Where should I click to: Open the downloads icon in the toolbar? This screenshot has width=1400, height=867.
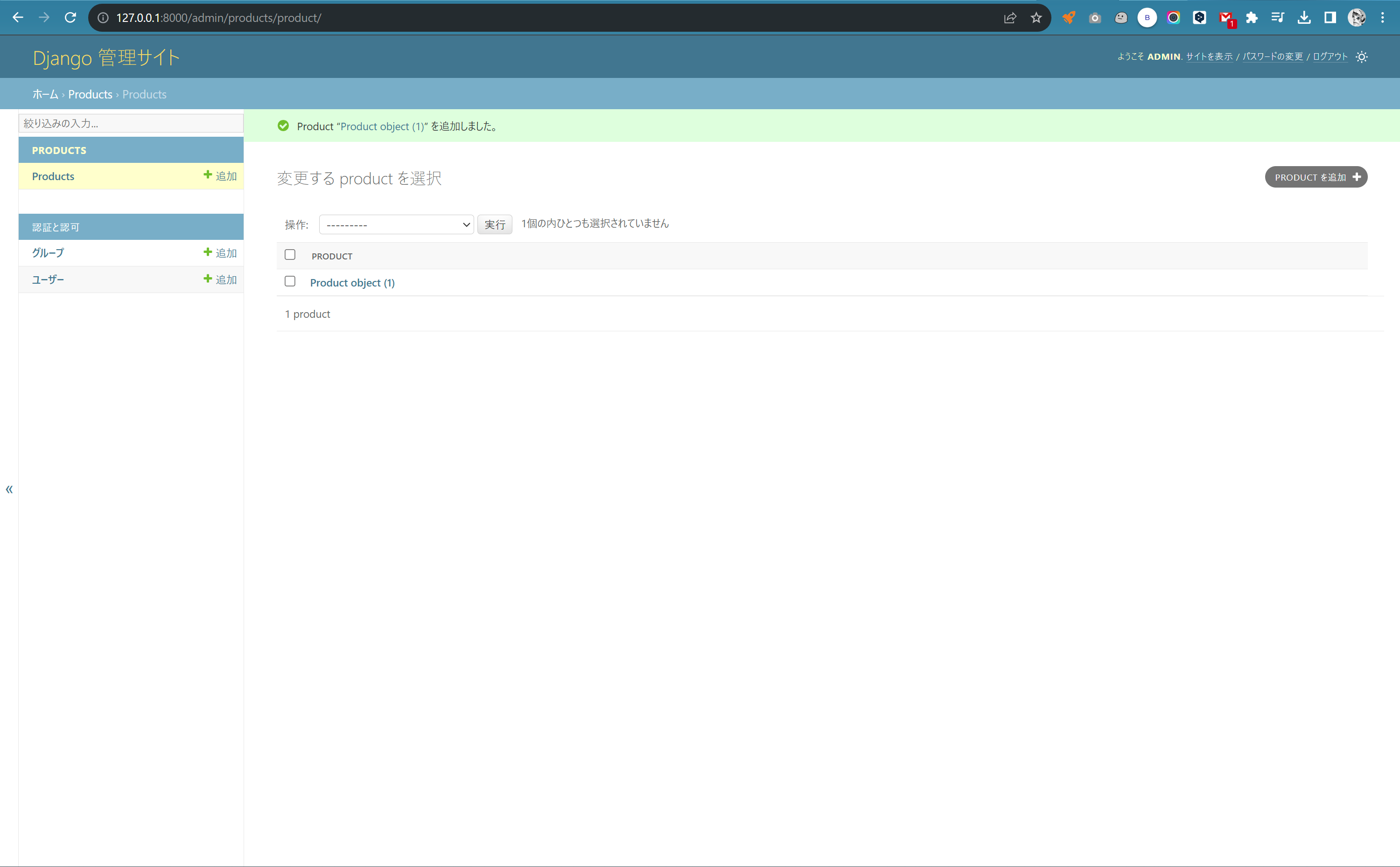(1304, 17)
